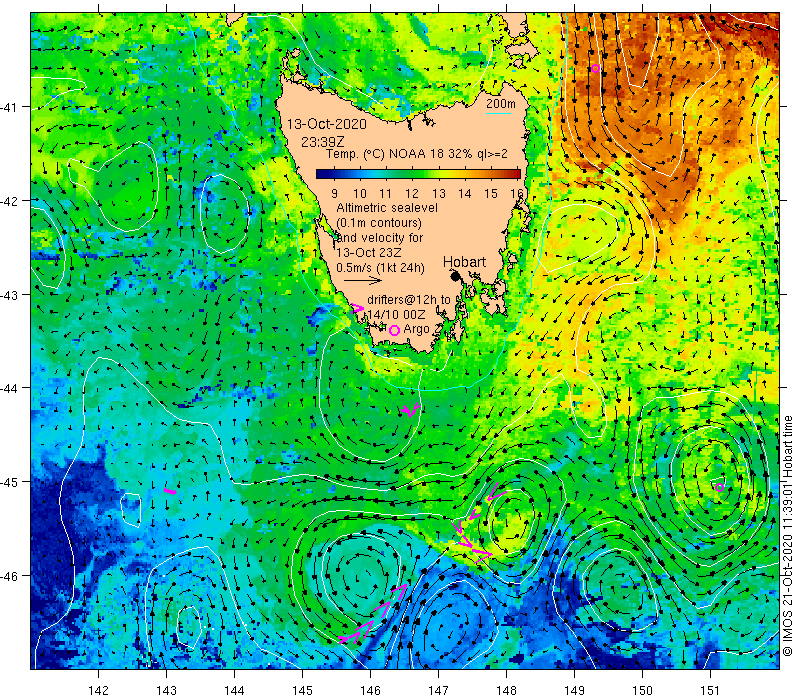The image size is (800, 700).
Task: Click the latitude axis label "-41"
Action: (9, 107)
